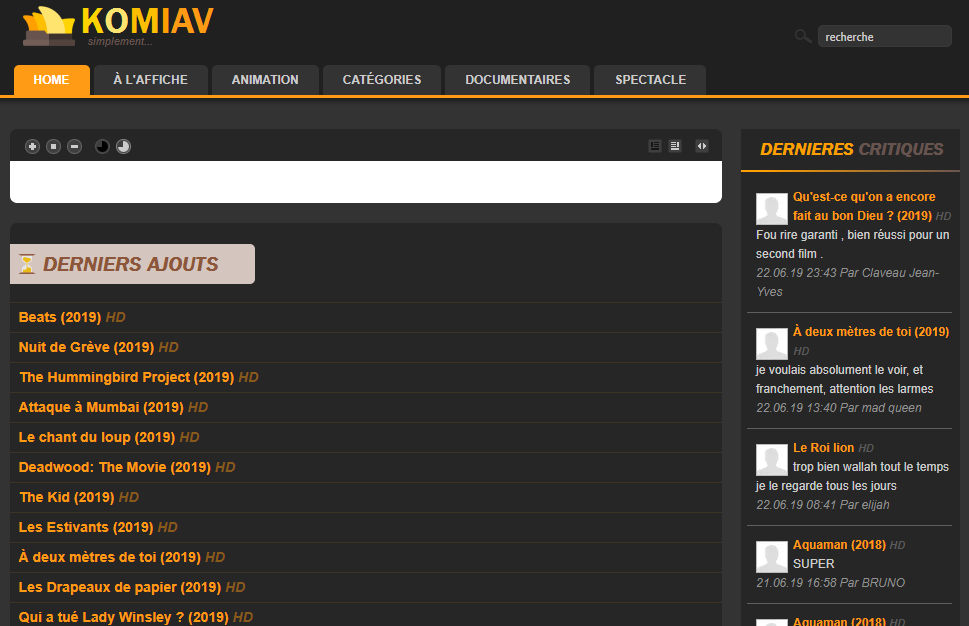Open the ANIMATION tab
The image size is (969, 626).
[265, 80]
